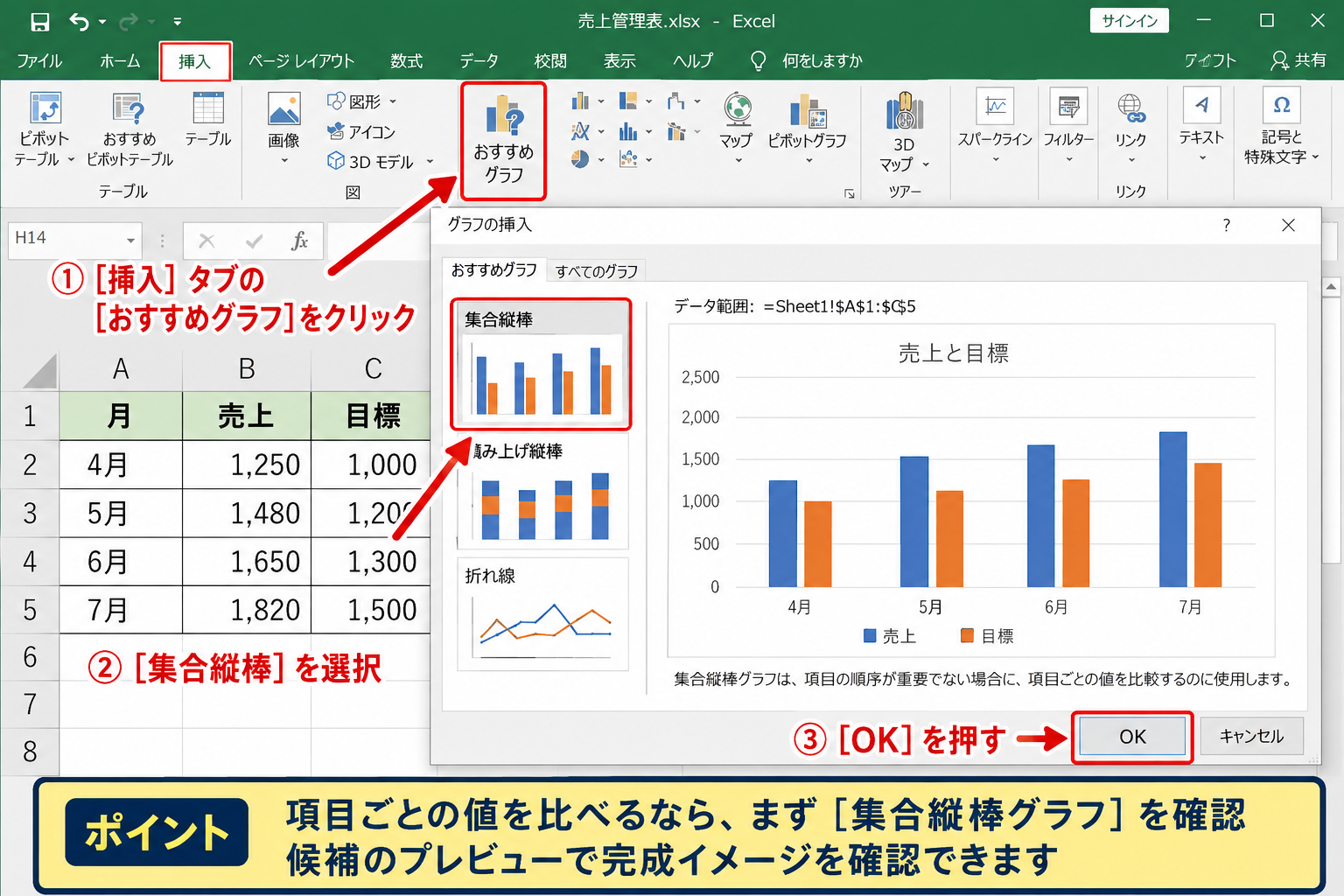Click the pie chart insert icon
The height and width of the screenshot is (896, 1344).
(580, 159)
